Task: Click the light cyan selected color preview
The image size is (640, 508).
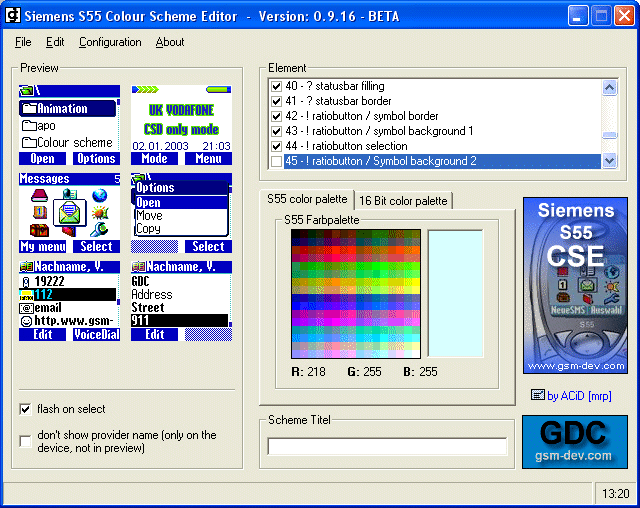Action: pyautogui.click(x=455, y=294)
